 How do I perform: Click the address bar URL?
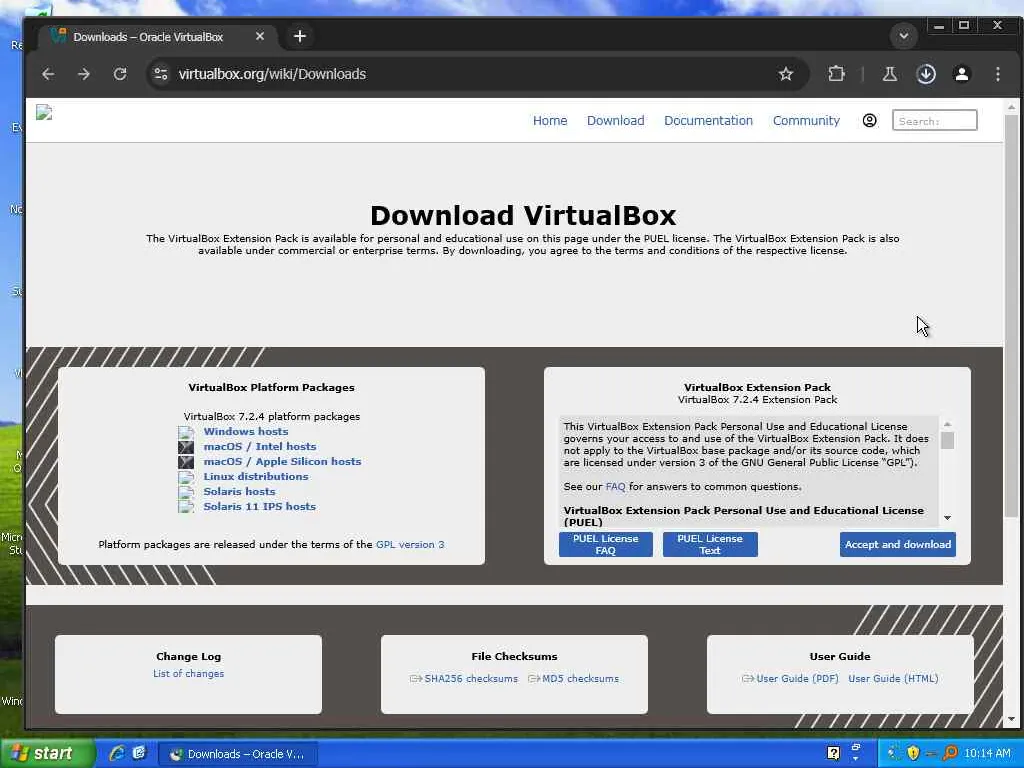tap(272, 74)
